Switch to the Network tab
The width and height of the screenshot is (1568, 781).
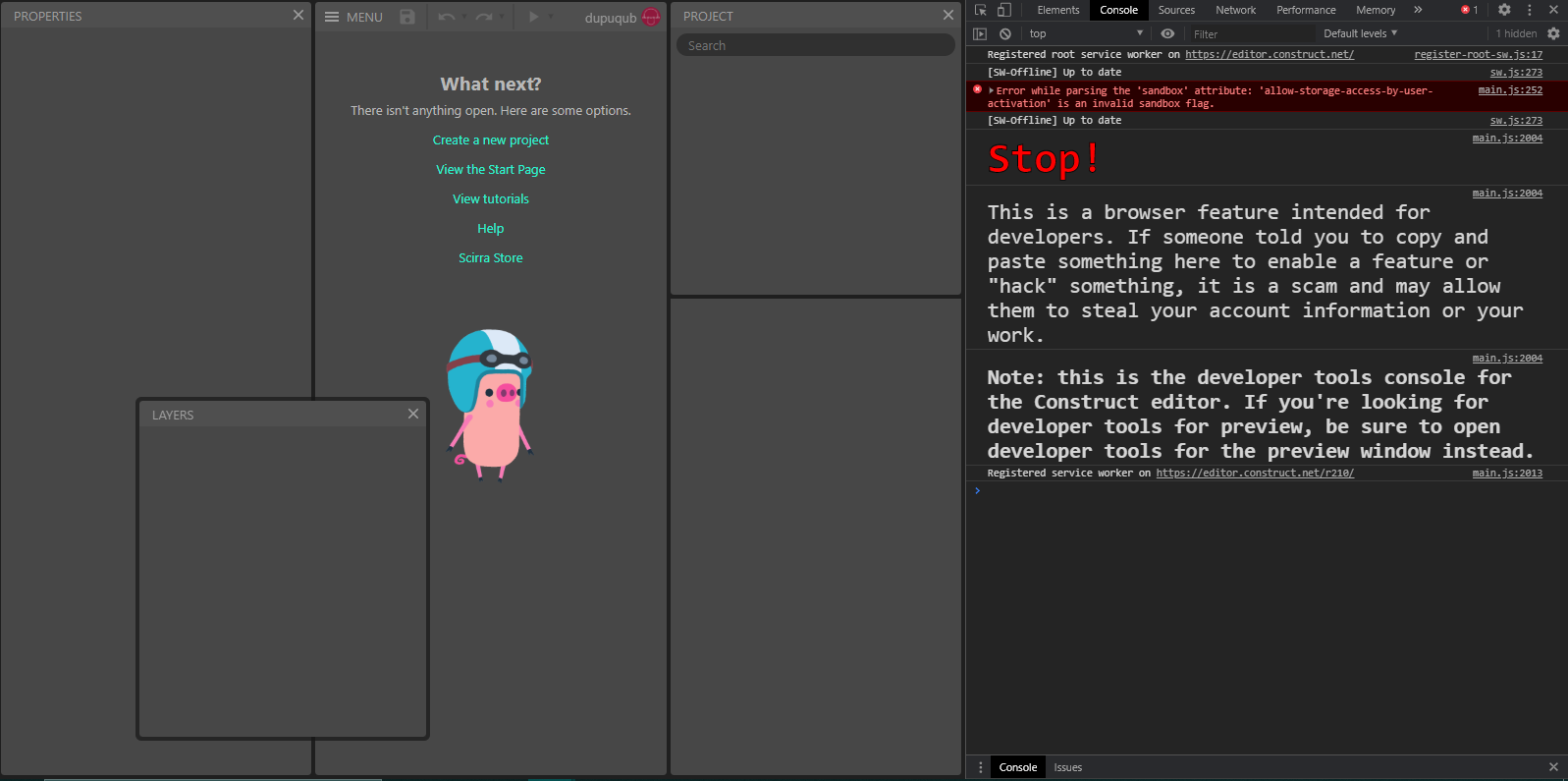(x=1236, y=10)
